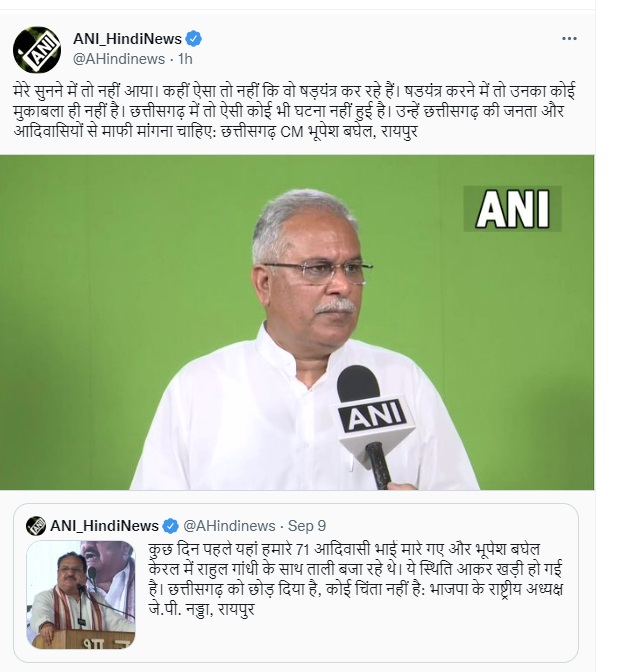Enlarge the interview photo of man in white
618x672 pixels.
pyautogui.click(x=297, y=322)
